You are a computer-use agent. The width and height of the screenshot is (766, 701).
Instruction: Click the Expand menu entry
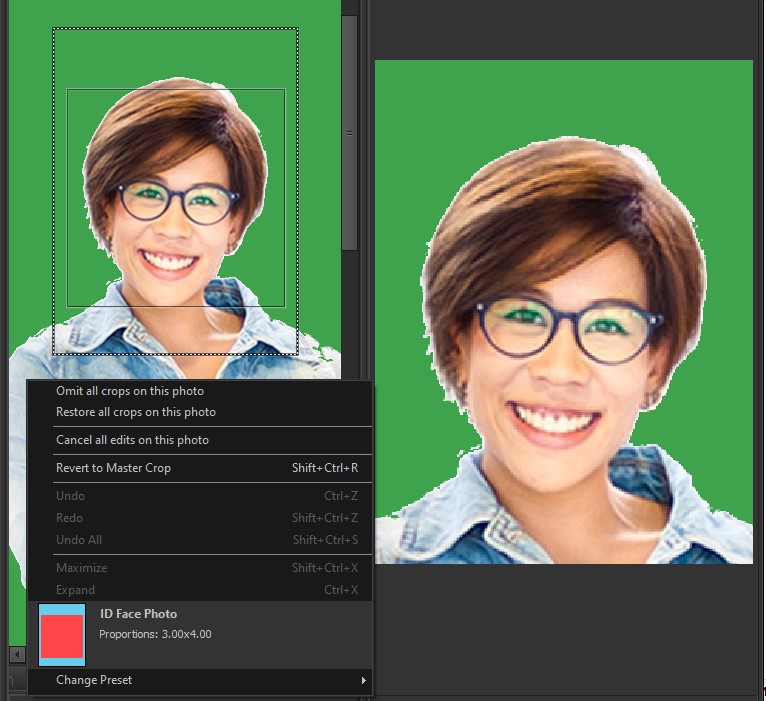pos(76,590)
